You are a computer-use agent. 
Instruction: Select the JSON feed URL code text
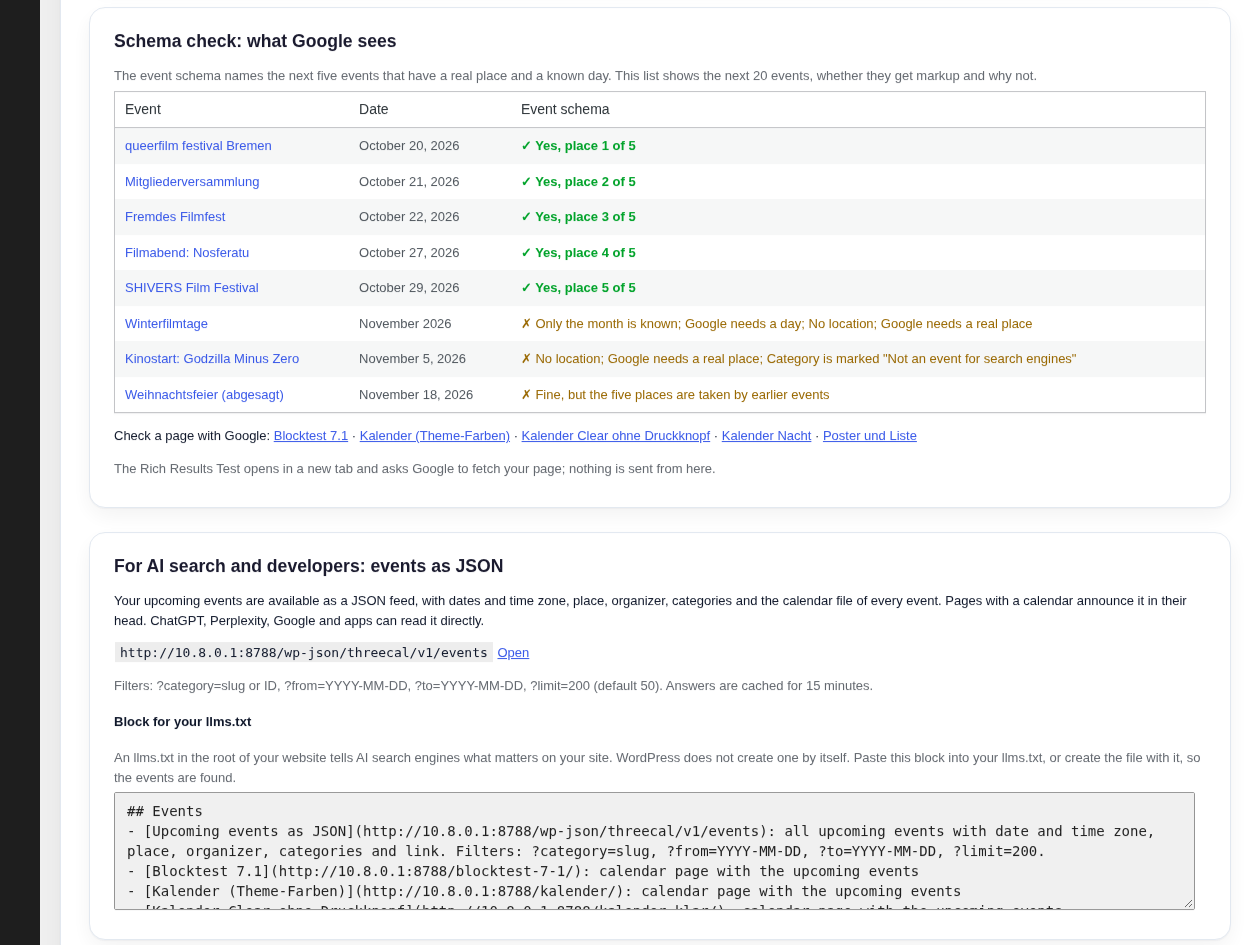point(304,653)
